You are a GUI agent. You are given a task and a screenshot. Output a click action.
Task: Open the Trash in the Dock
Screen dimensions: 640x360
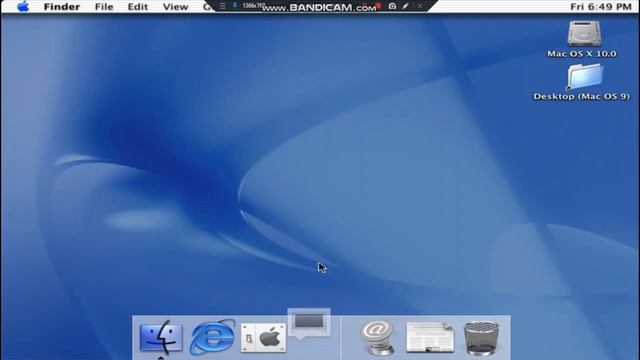482,338
